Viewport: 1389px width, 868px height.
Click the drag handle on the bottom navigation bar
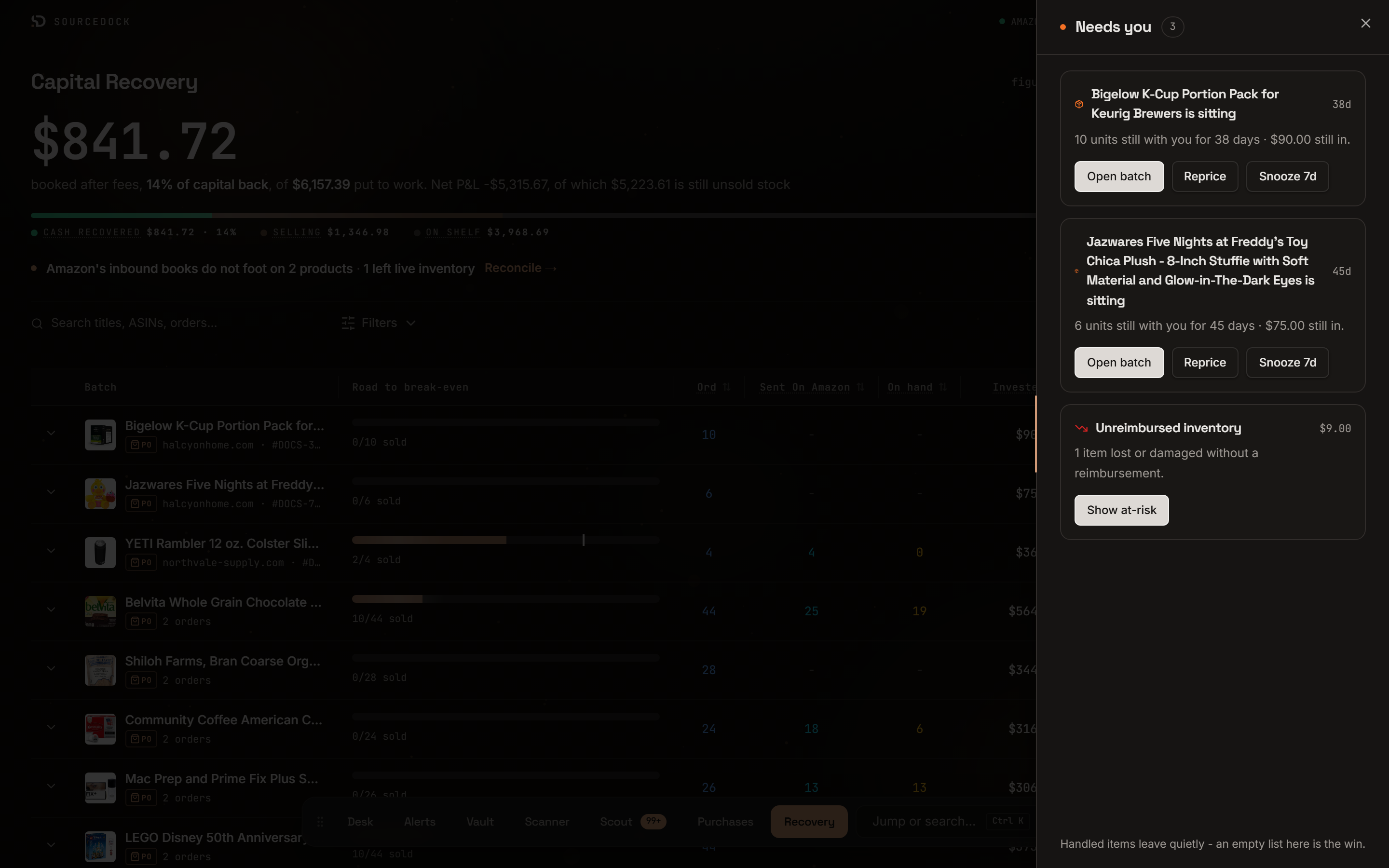(320, 822)
